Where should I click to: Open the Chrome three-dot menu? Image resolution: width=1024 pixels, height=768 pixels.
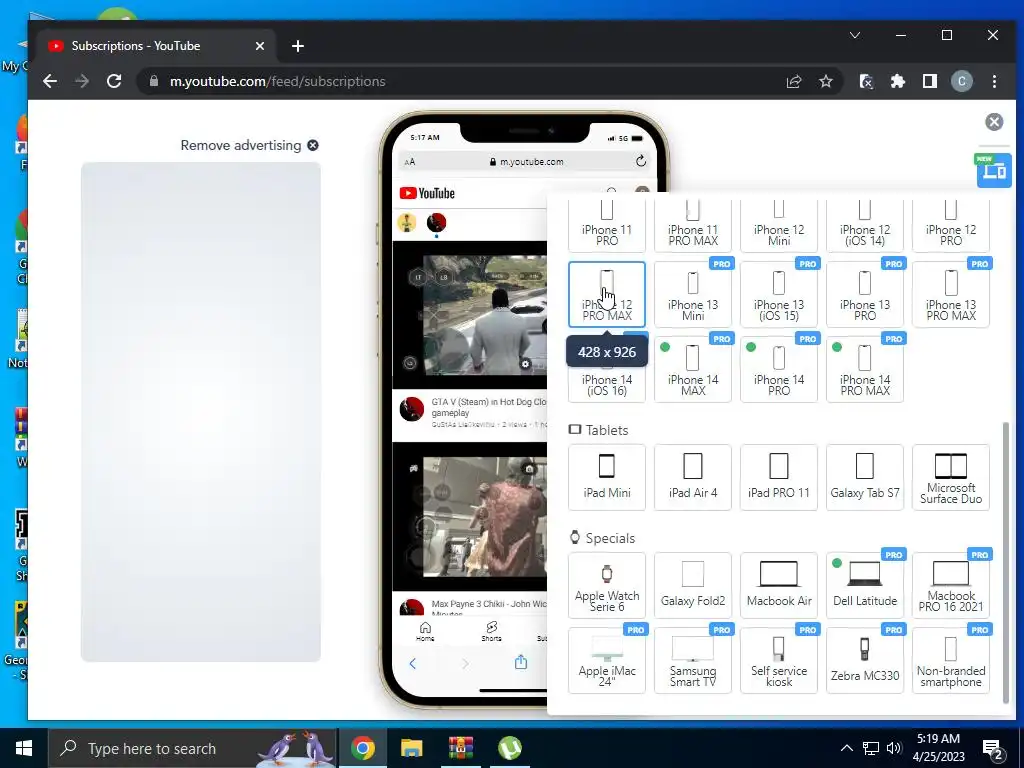click(x=994, y=82)
